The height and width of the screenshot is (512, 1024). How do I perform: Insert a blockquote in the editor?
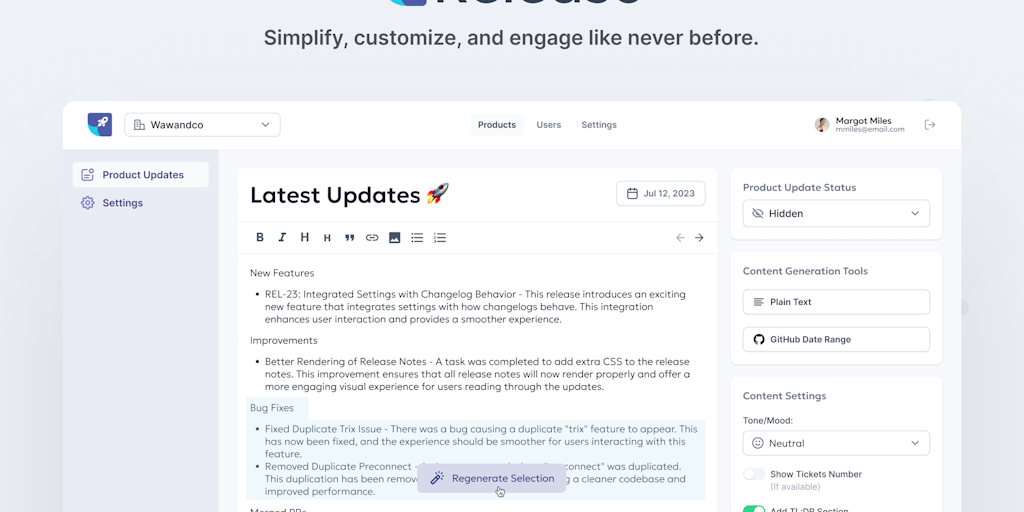pos(350,238)
